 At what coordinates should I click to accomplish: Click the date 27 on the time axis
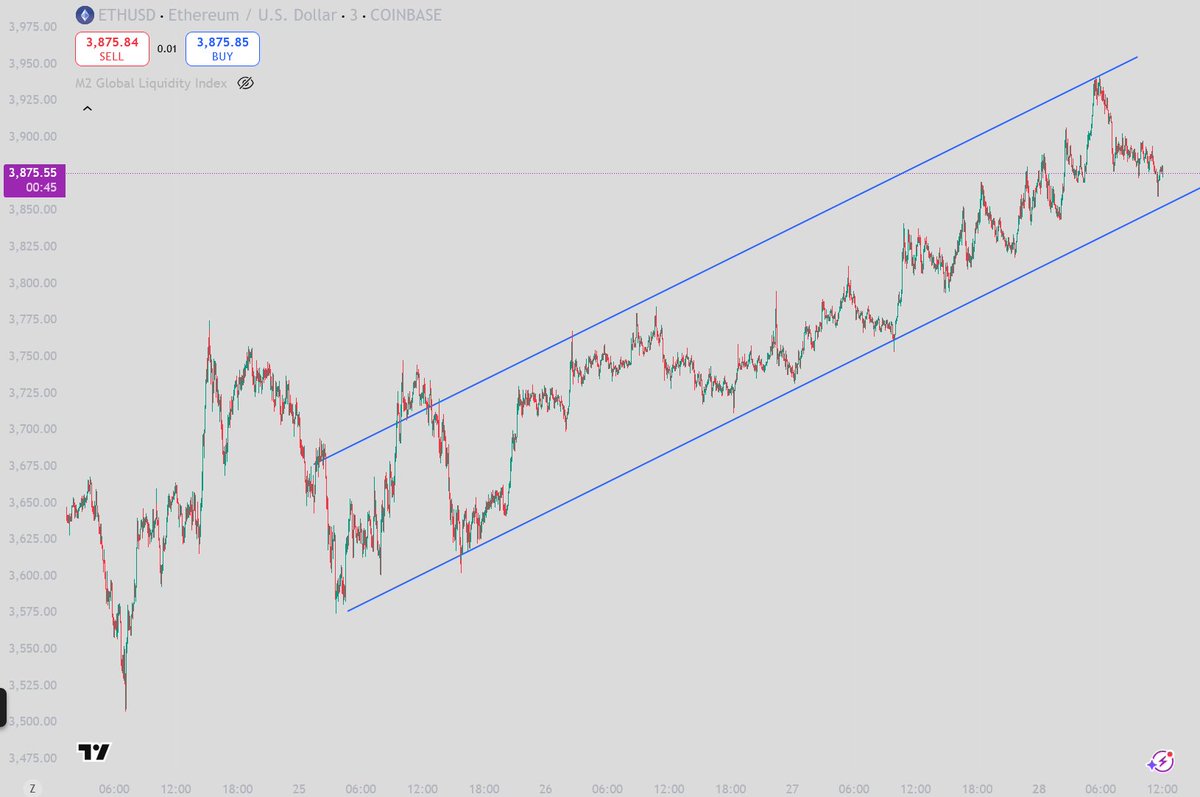(792, 788)
